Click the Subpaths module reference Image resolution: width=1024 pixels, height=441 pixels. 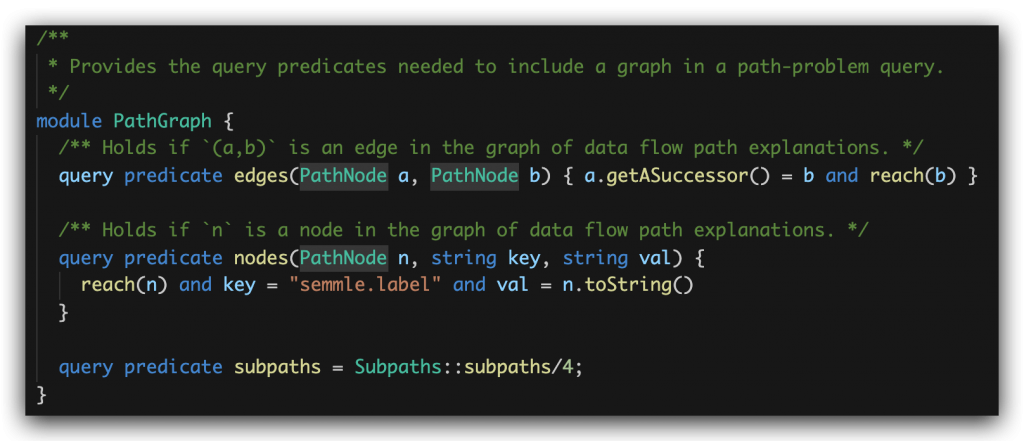[398, 367]
